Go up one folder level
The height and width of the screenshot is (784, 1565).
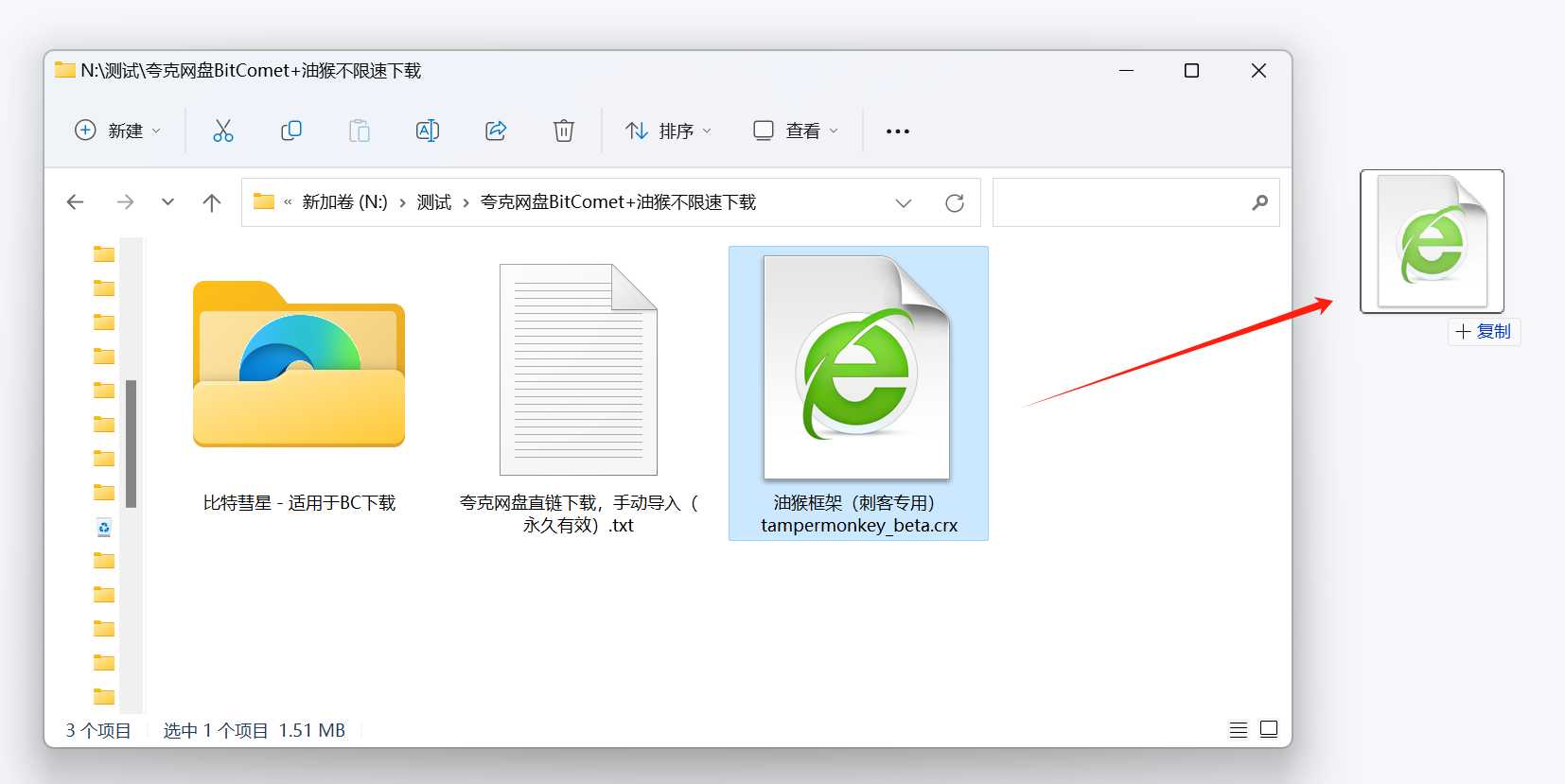click(212, 202)
